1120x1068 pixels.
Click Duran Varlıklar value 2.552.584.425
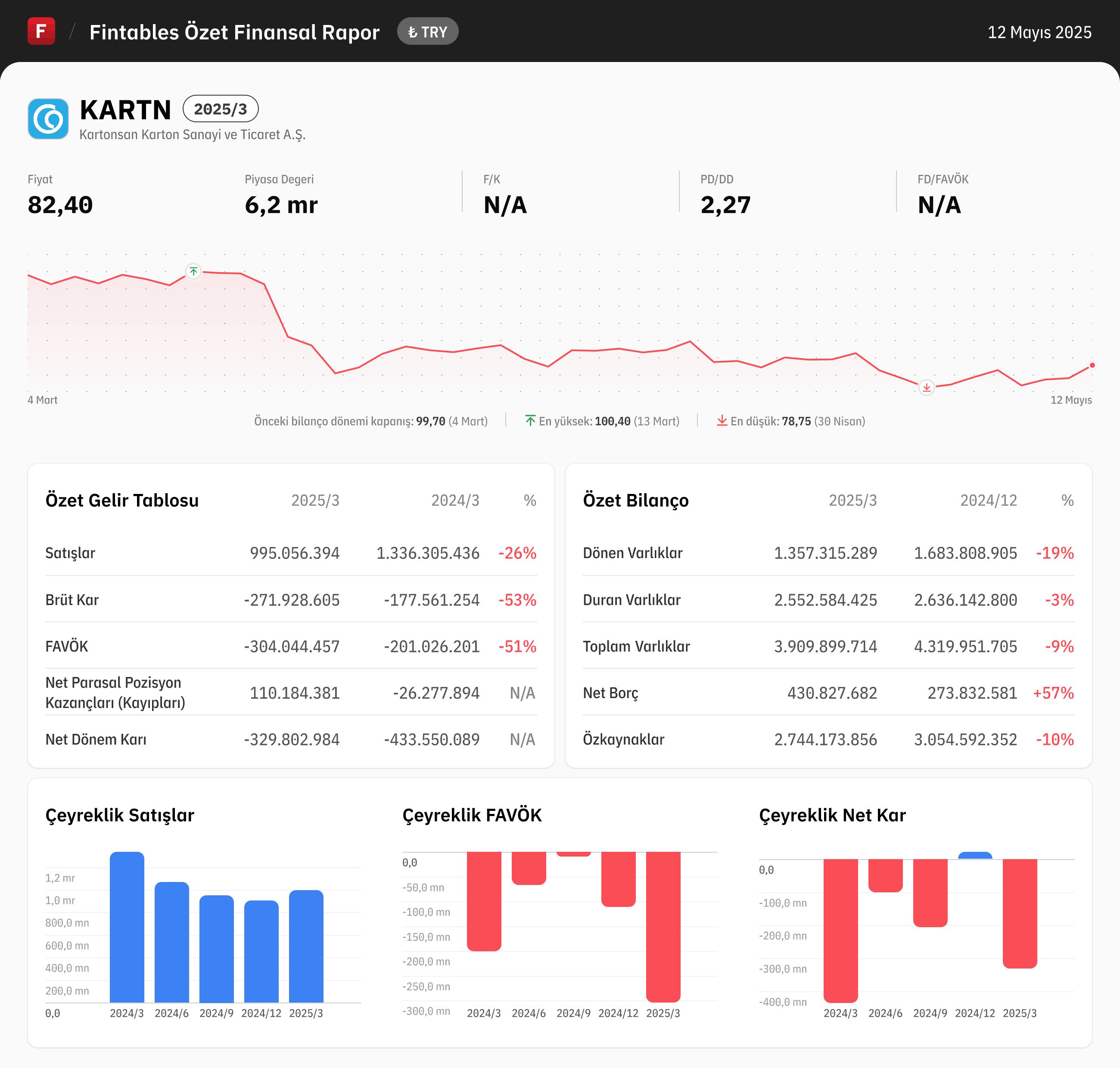point(826,599)
